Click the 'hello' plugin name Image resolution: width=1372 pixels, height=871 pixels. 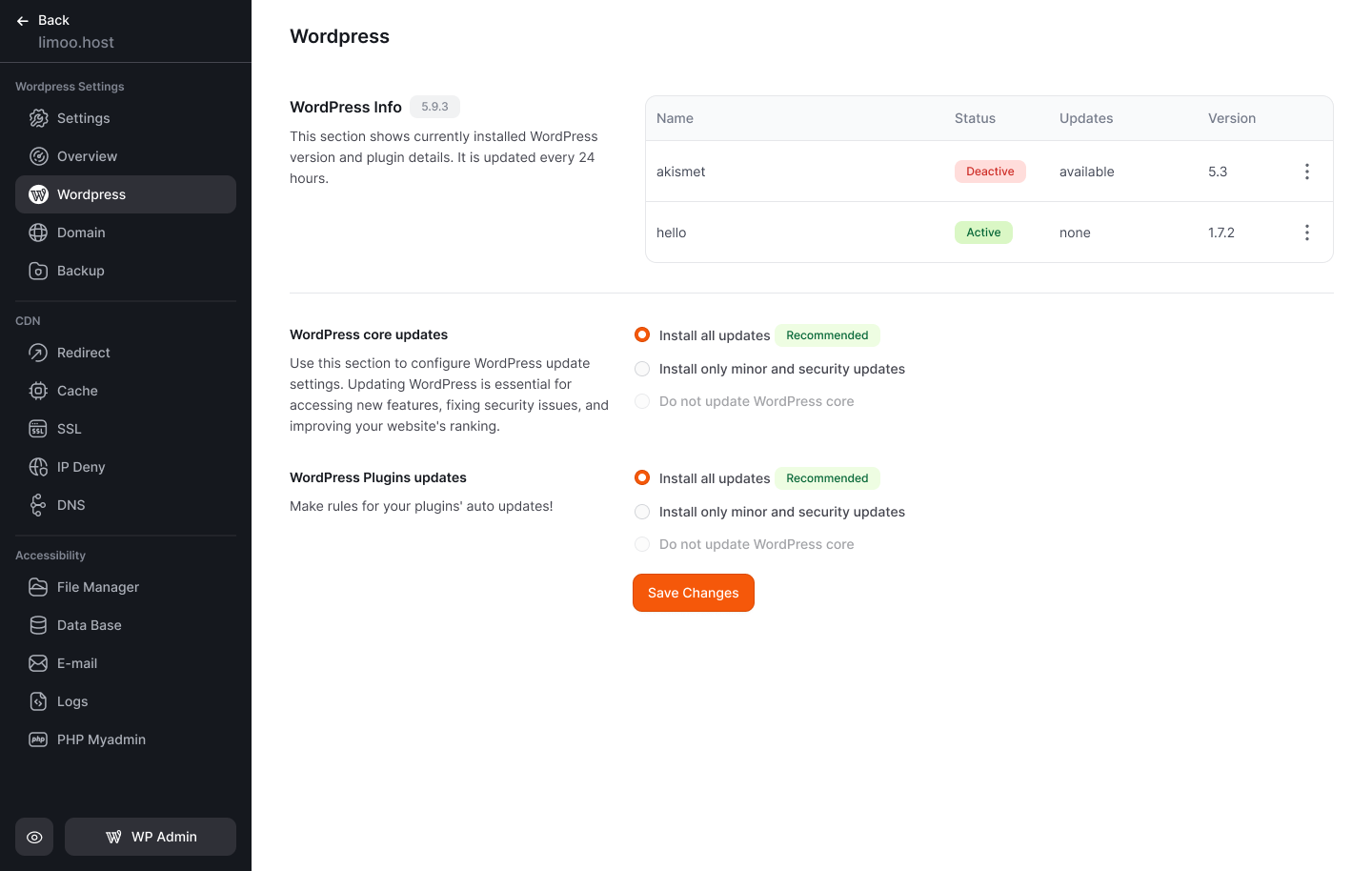click(x=672, y=233)
